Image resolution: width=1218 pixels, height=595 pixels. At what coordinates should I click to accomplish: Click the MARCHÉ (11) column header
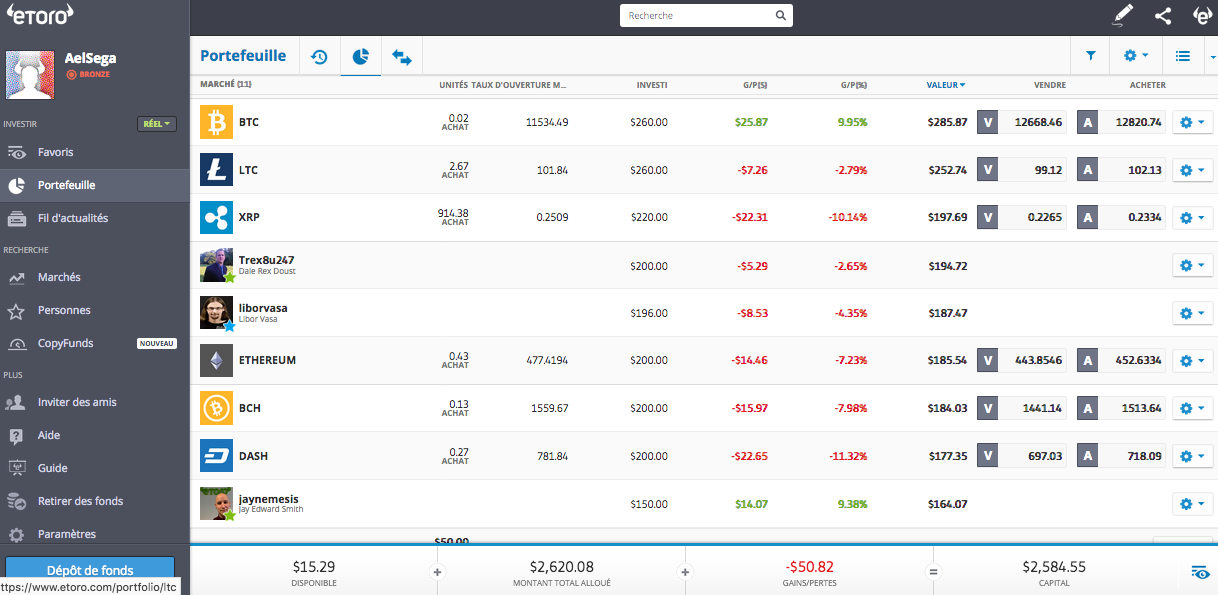point(226,85)
